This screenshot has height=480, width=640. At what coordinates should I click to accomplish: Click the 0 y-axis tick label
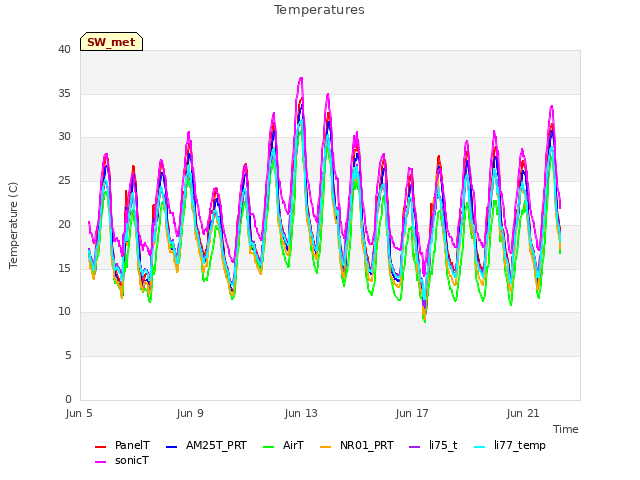[x=68, y=399]
